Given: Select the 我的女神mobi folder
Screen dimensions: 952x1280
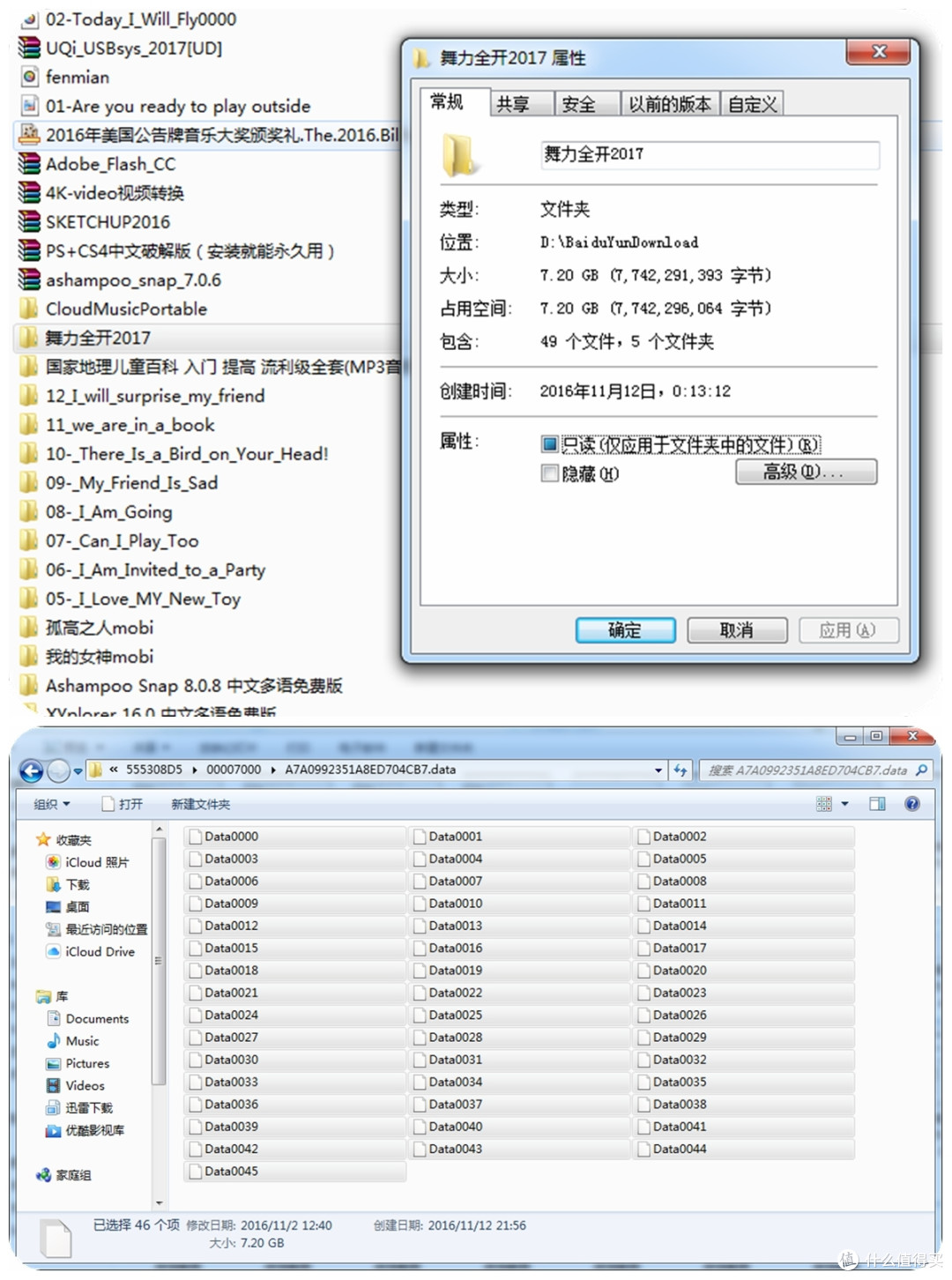Looking at the screenshot, I should point(86,657).
